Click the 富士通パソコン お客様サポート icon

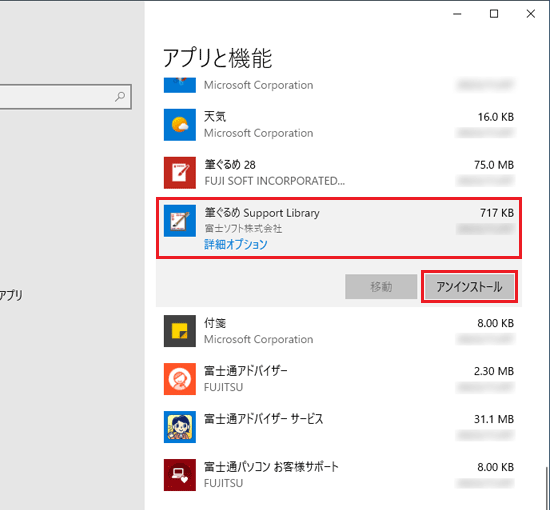pyautogui.click(x=180, y=475)
